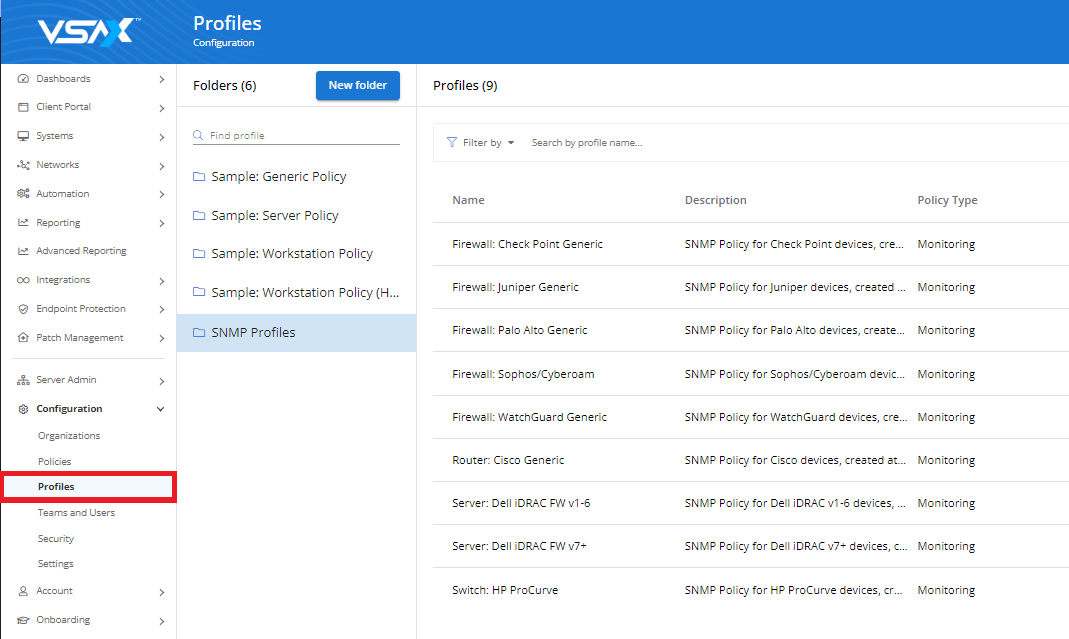The width and height of the screenshot is (1069, 639).
Task: Click the Server Admin hierarchy icon
Action: click(23, 380)
